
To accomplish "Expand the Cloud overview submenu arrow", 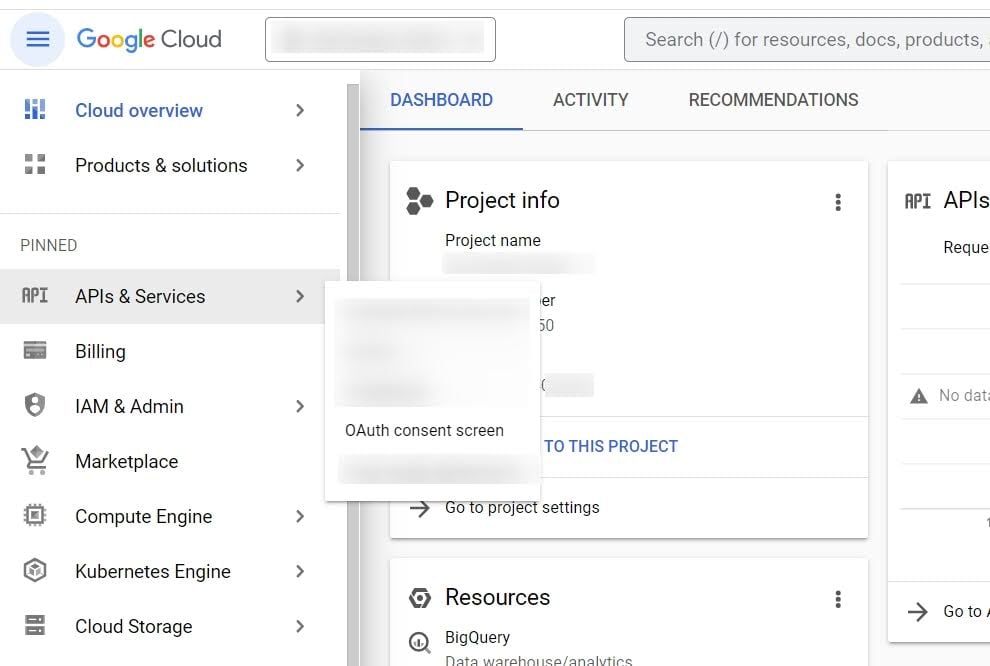I will (300, 110).
